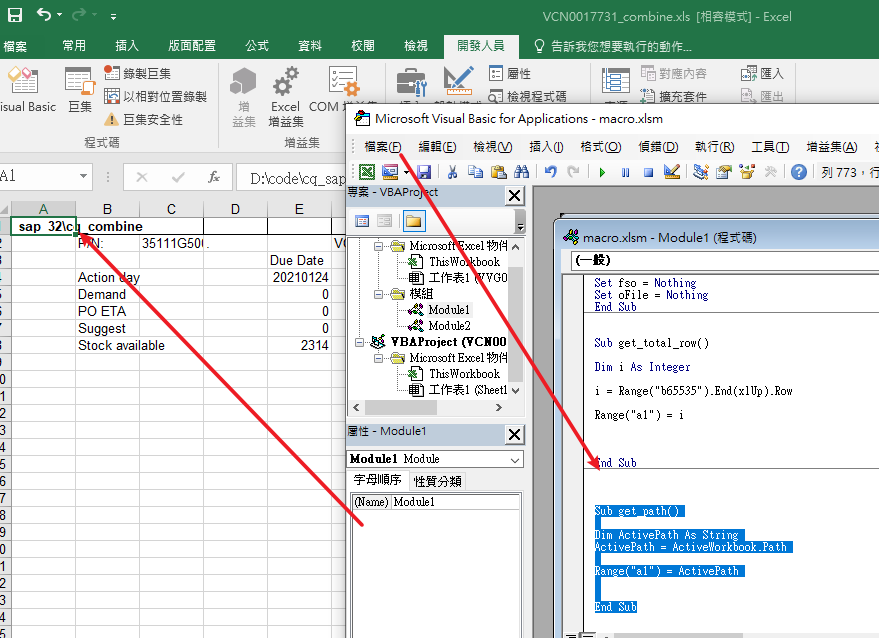The height and width of the screenshot is (638, 879).
Task: Click 檢視程式碼 view code in ribbon
Action: tap(527, 96)
